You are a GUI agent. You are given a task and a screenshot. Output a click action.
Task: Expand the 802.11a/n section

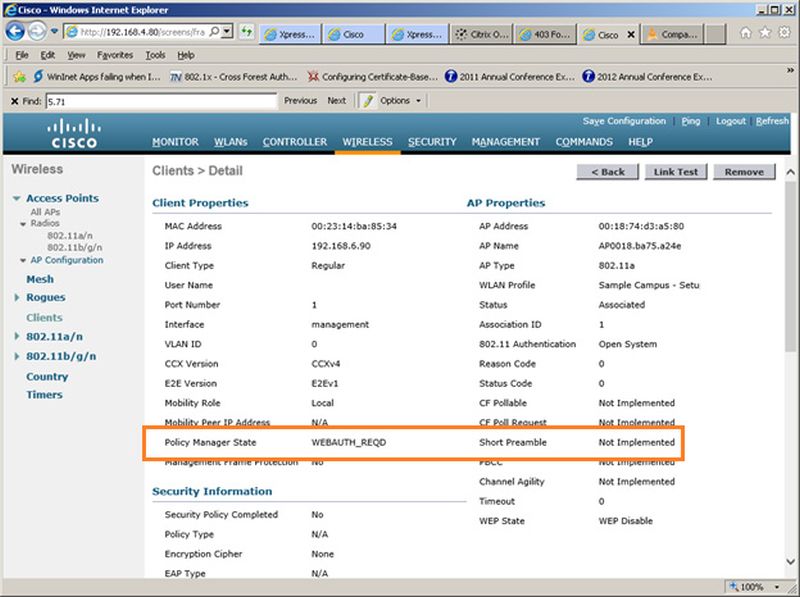[x=17, y=336]
